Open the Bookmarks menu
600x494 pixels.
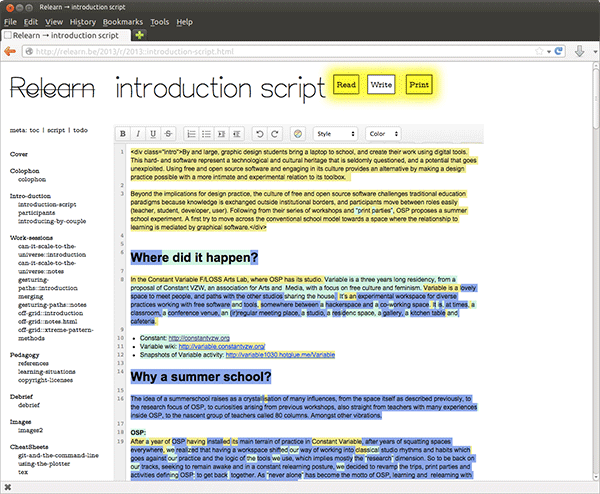pyautogui.click(x=122, y=22)
